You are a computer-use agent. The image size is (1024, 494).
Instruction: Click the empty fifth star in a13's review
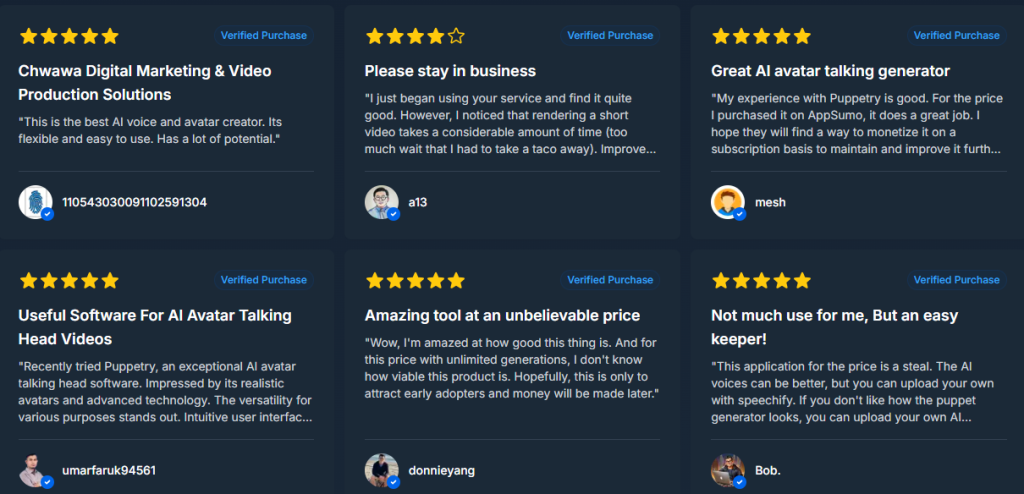pyautogui.click(x=456, y=36)
